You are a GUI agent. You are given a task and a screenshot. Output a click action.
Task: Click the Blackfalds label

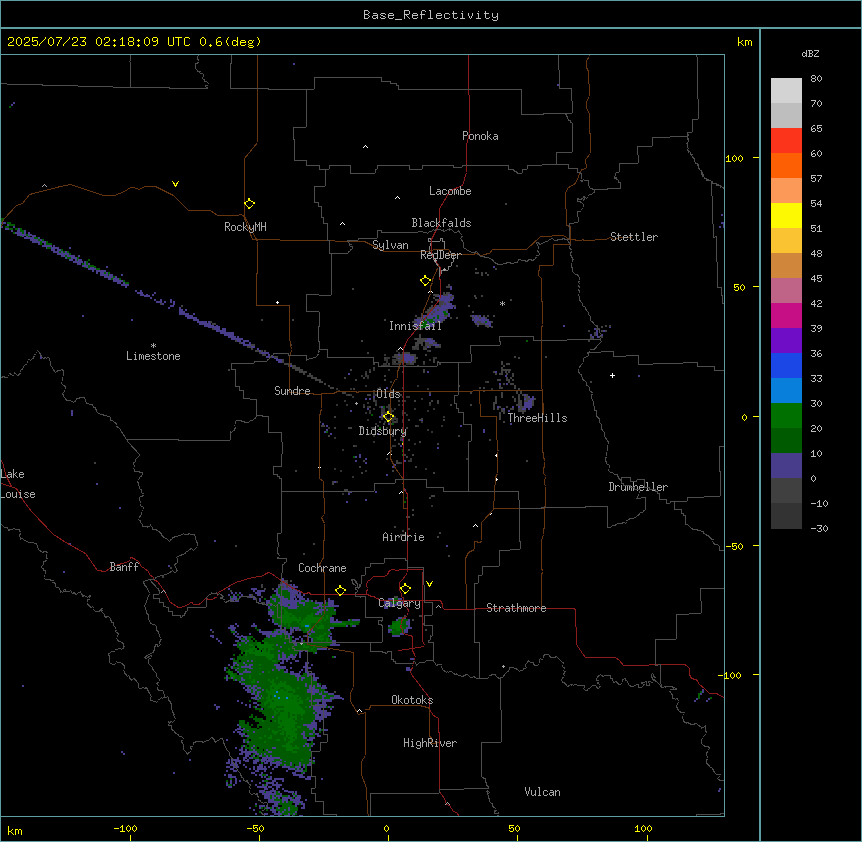coord(441,223)
